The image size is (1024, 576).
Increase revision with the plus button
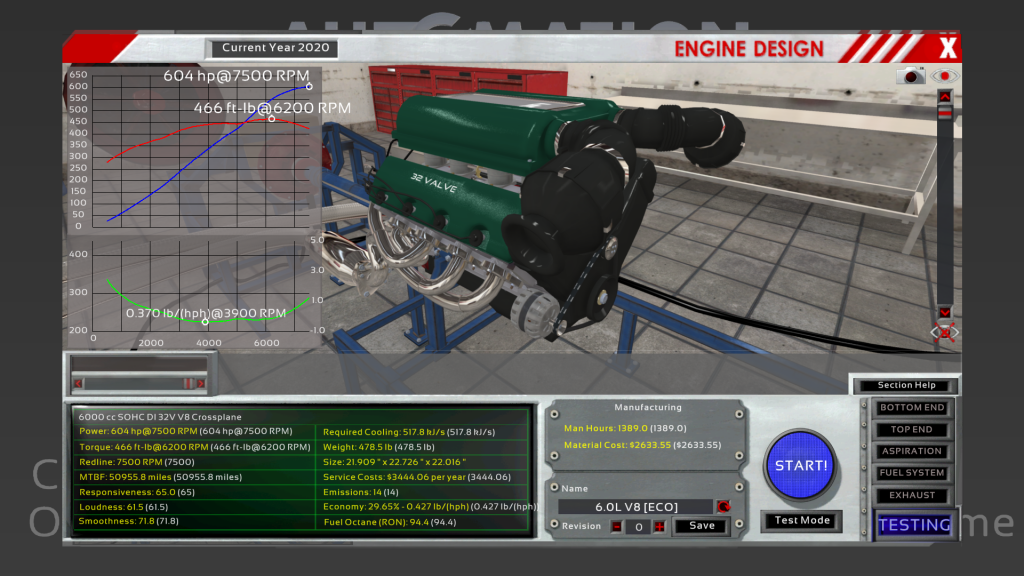(x=659, y=527)
